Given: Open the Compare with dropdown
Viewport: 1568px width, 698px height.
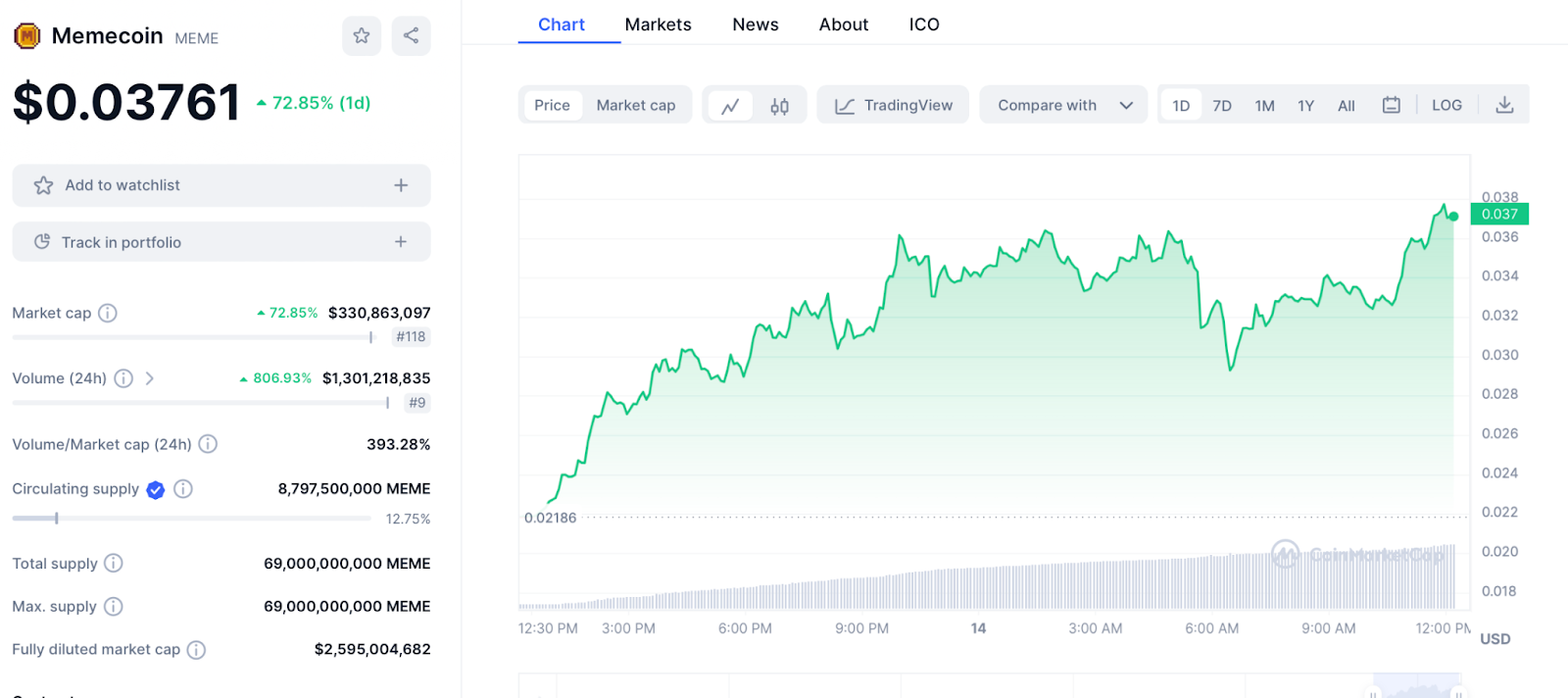Looking at the screenshot, I should (1064, 105).
